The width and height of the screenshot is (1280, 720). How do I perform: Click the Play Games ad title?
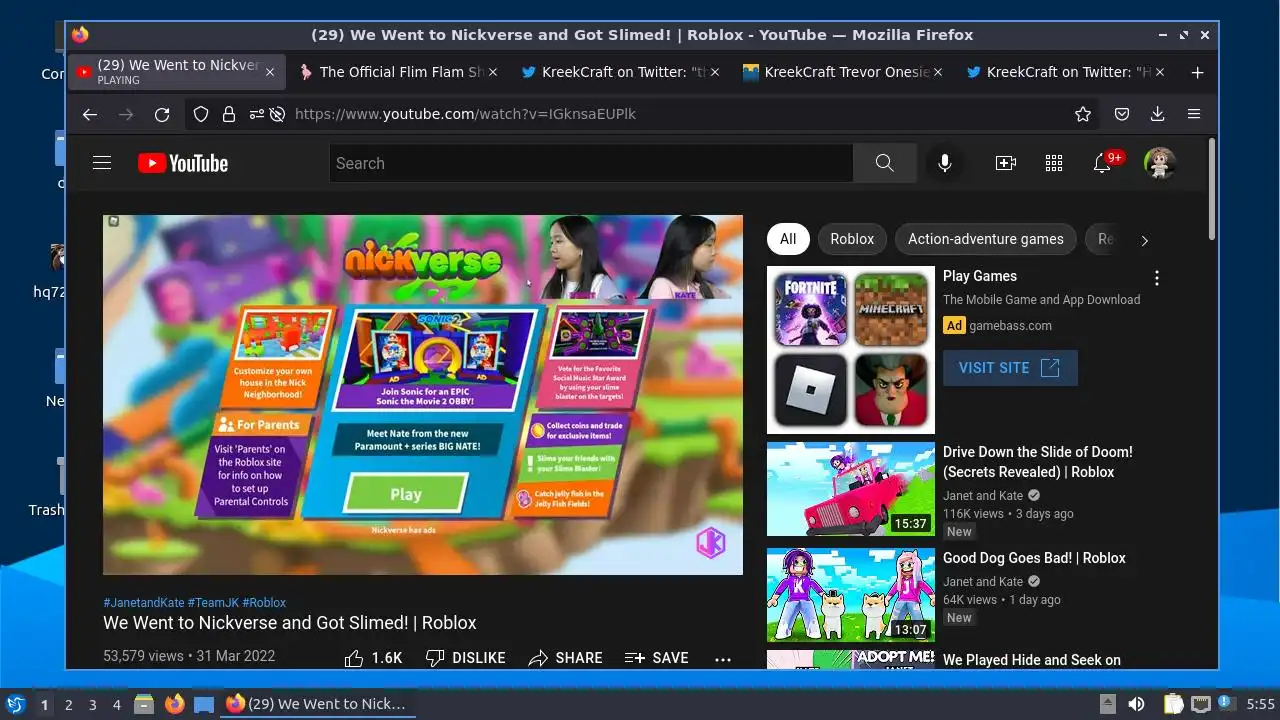(x=980, y=276)
